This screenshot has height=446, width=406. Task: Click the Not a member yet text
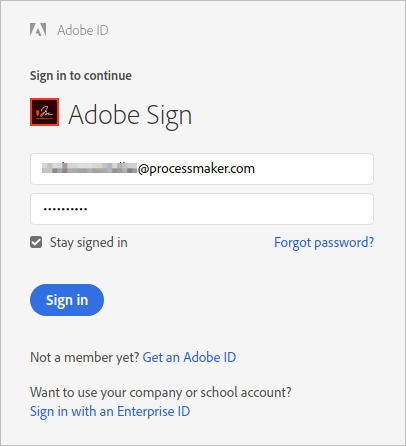[85, 357]
